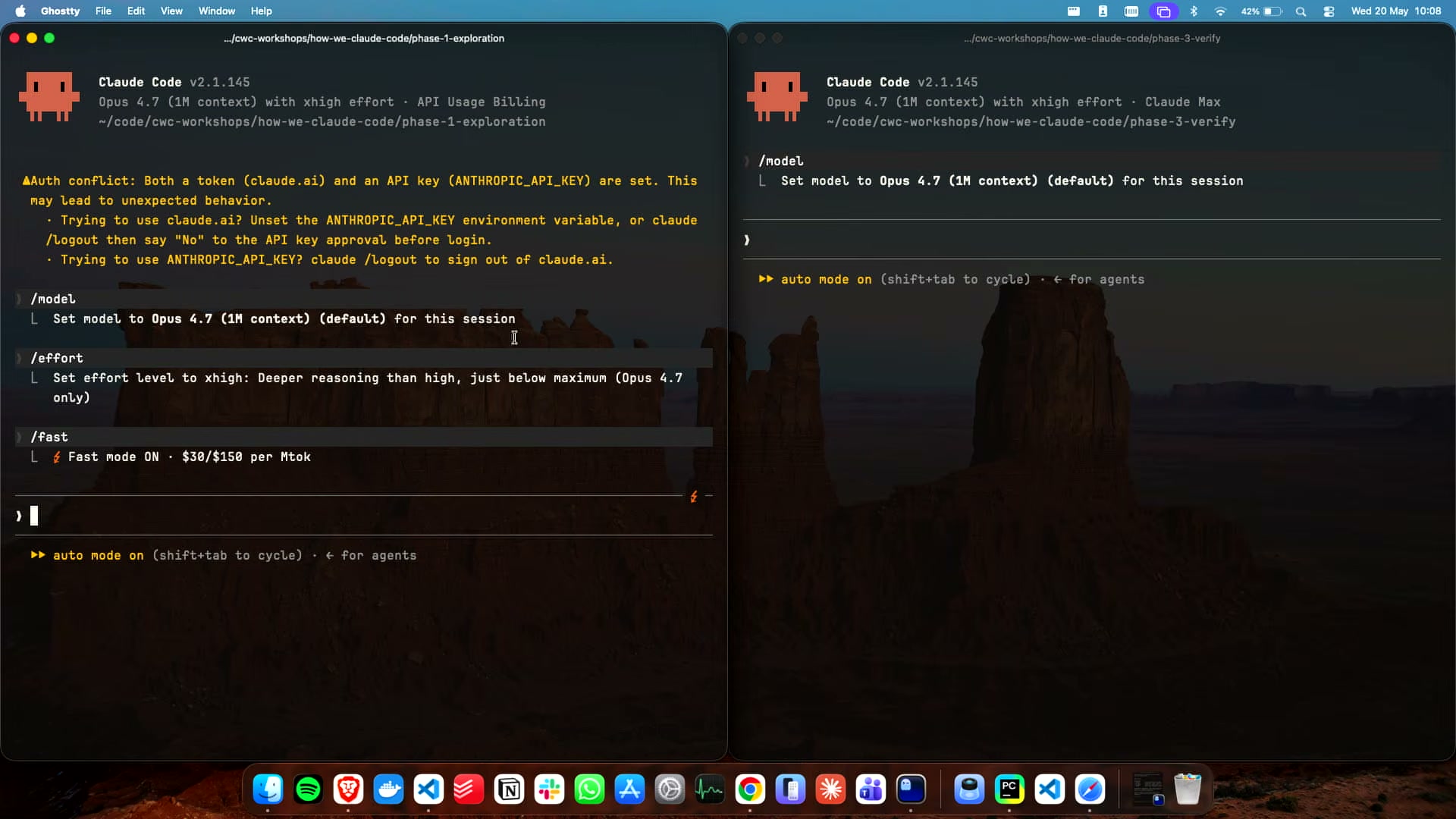Open the Claude app in the dock
Image resolution: width=1456 pixels, height=819 pixels.
(830, 789)
